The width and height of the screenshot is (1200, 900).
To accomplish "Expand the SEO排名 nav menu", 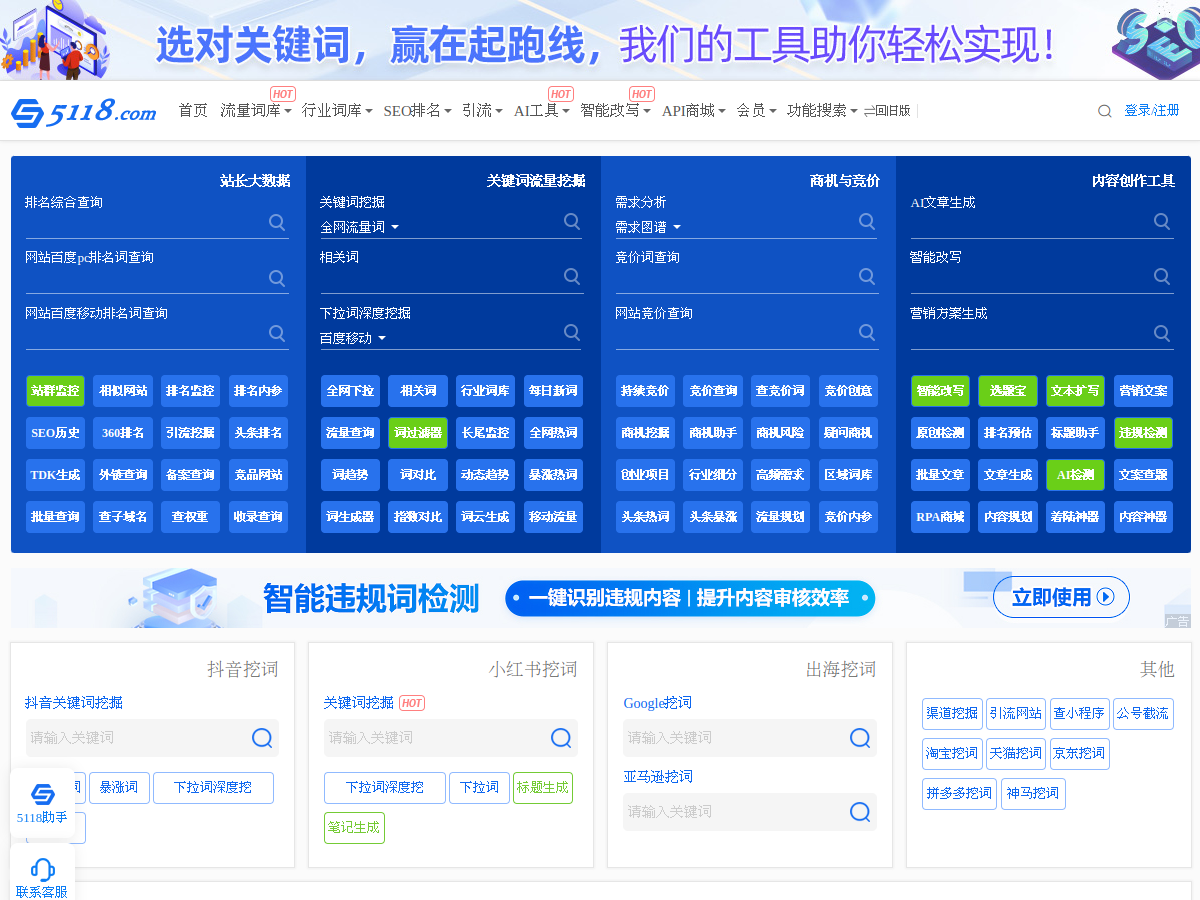I will tap(417, 111).
